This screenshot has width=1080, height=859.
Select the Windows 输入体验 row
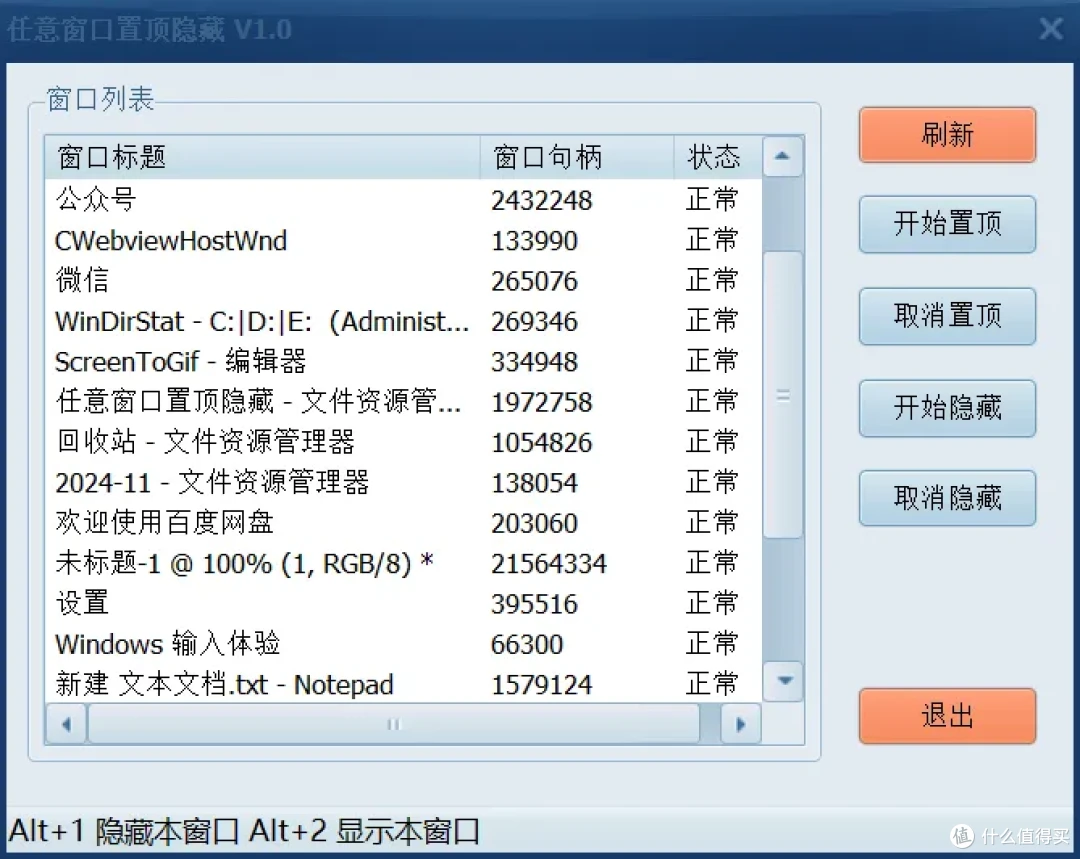pyautogui.click(x=404, y=643)
